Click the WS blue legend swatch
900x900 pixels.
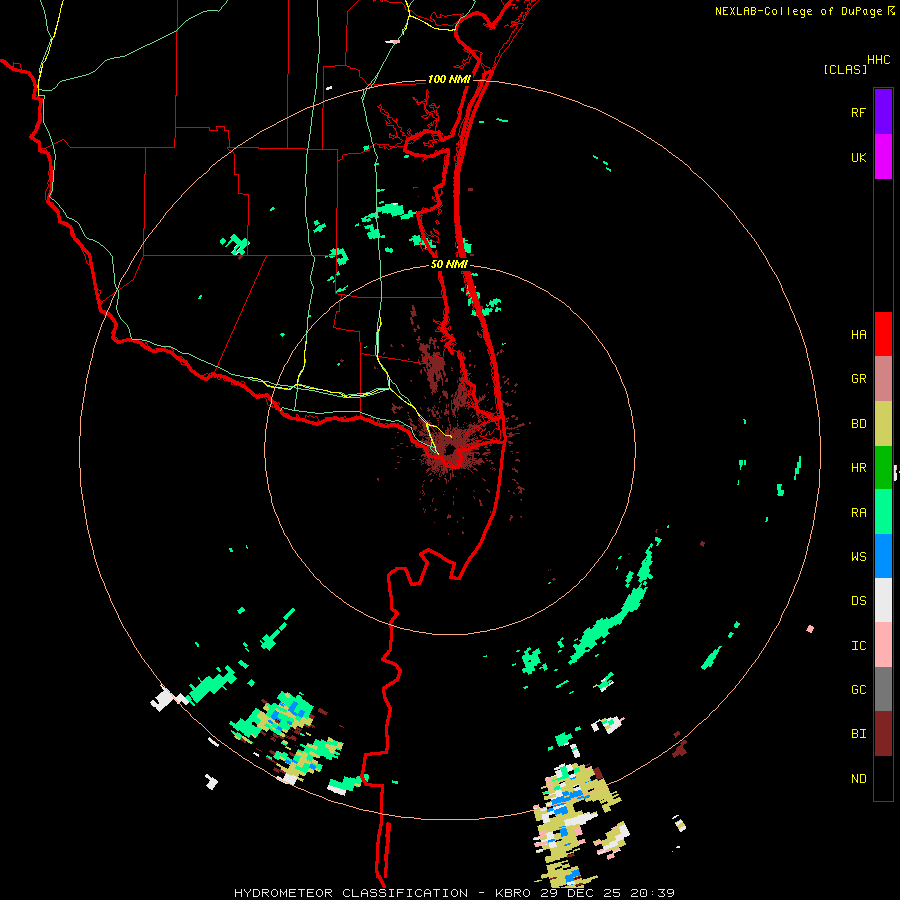pyautogui.click(x=883, y=556)
